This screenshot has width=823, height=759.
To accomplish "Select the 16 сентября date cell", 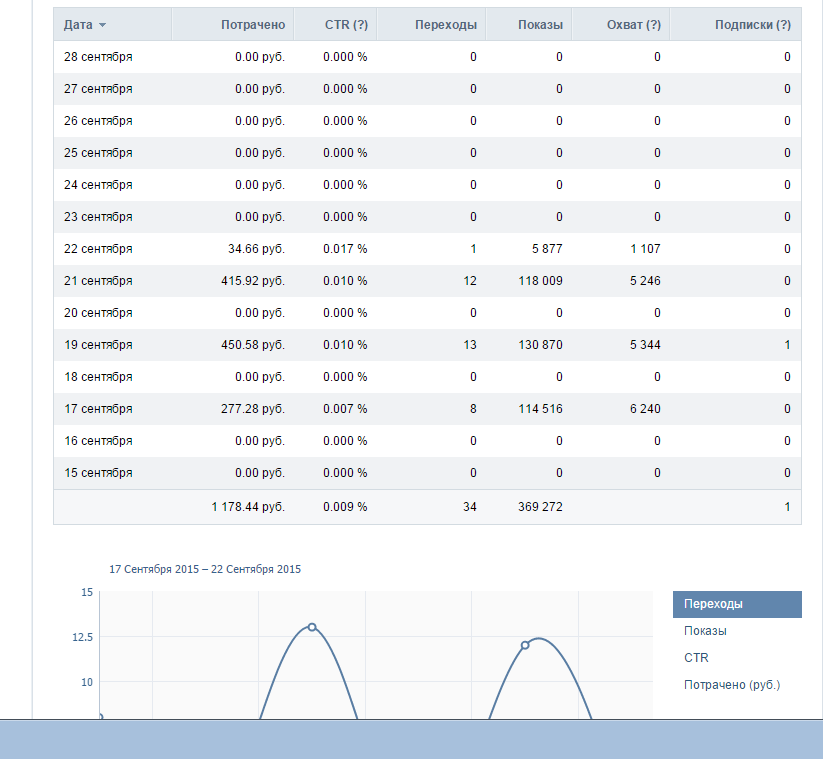I will 98,441.
